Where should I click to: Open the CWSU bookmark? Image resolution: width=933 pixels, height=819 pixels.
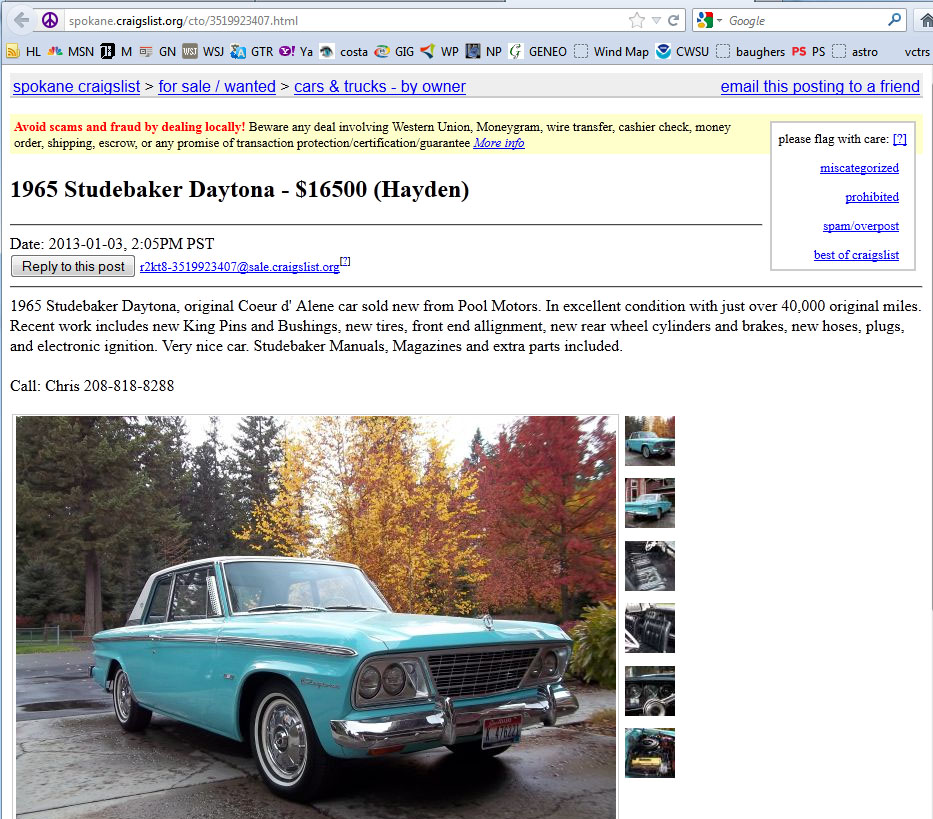coord(682,52)
